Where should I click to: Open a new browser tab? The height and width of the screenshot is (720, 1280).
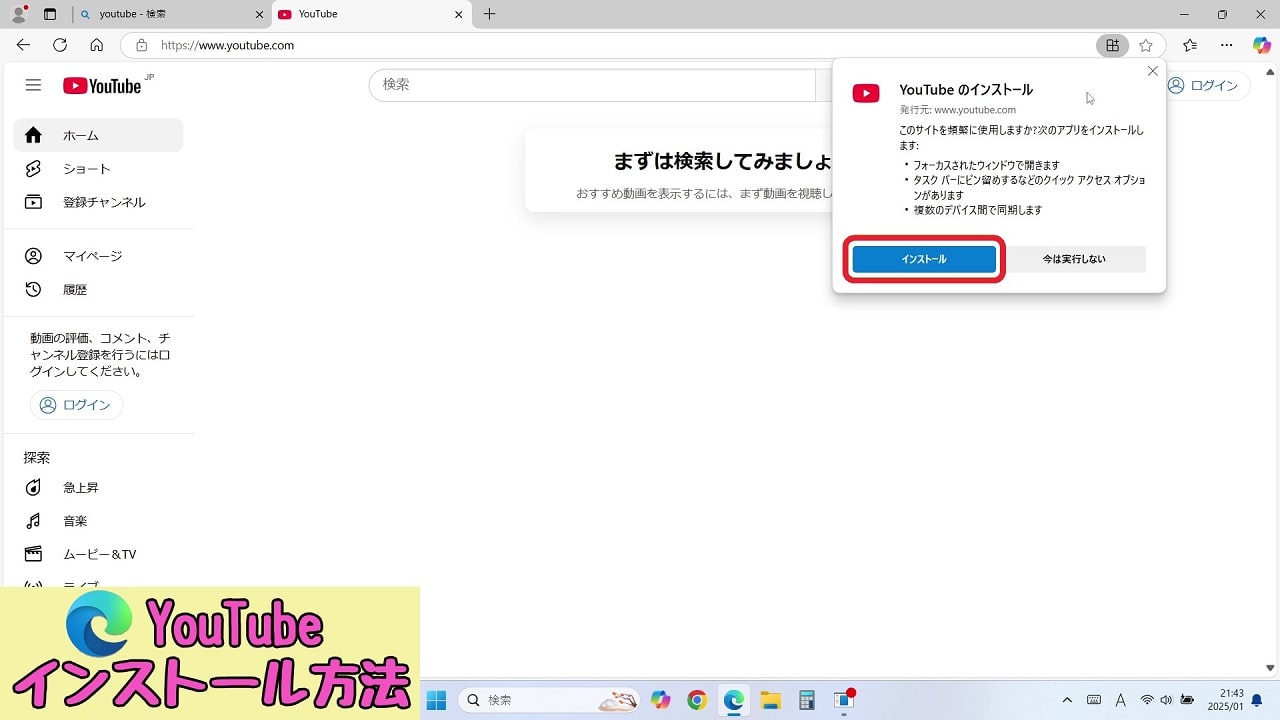(x=489, y=14)
